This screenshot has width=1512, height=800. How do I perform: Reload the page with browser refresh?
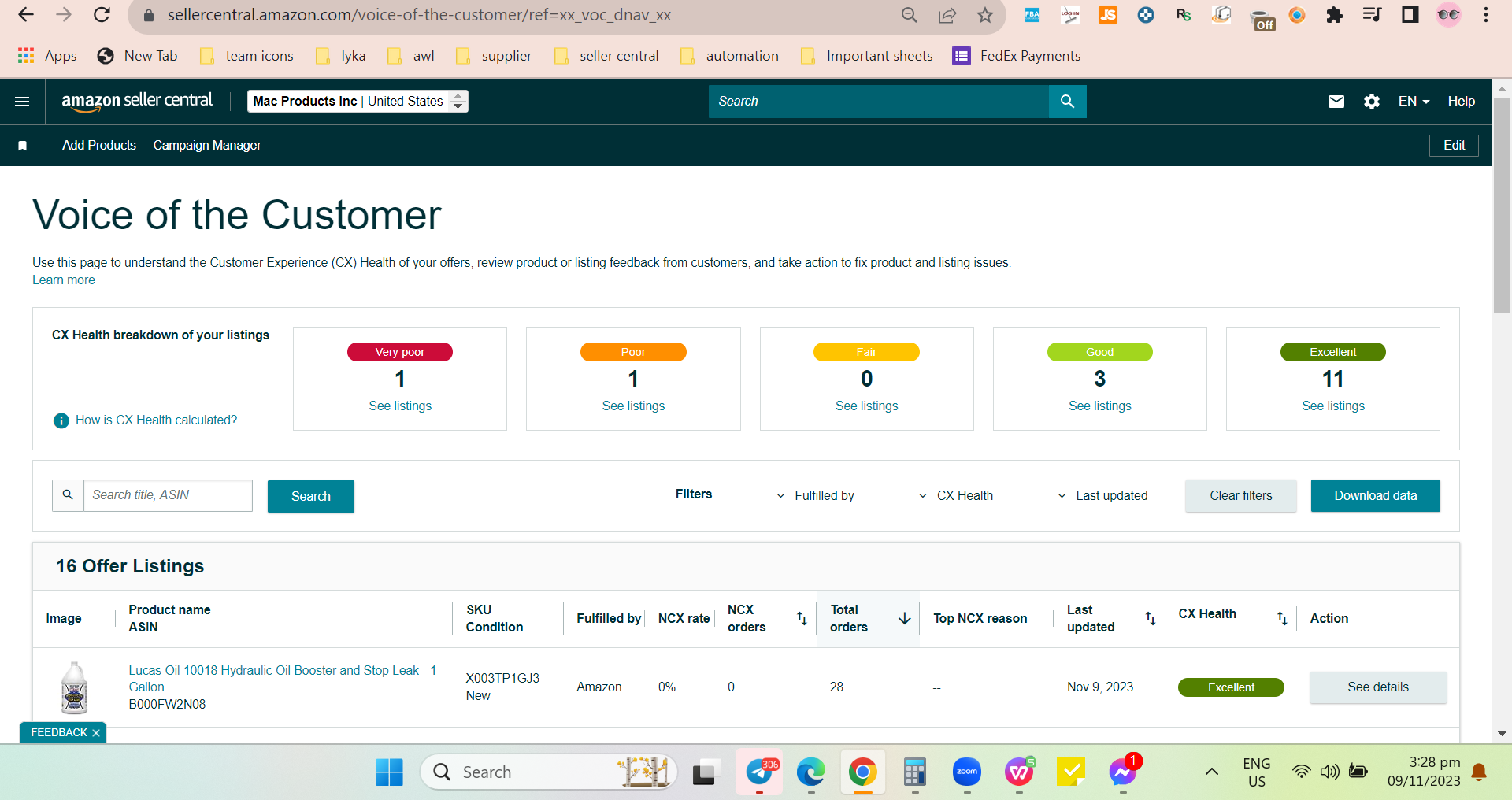click(x=102, y=15)
